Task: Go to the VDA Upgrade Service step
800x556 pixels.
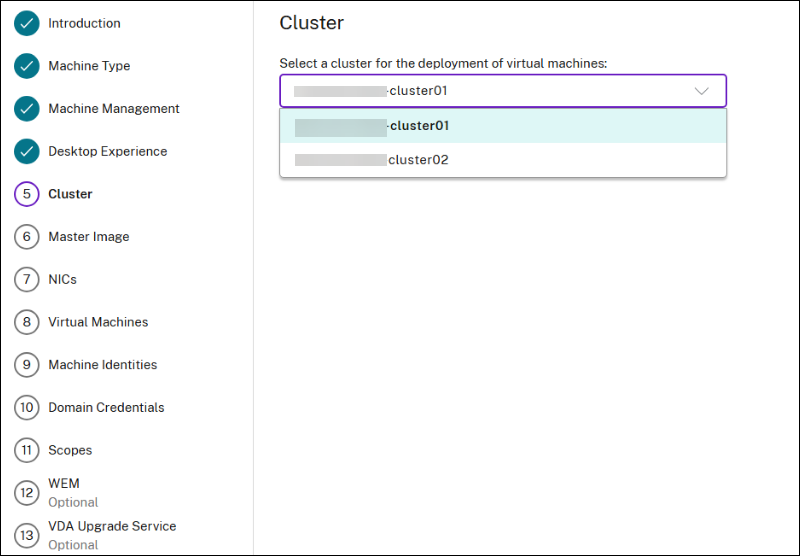Action: coord(112,527)
